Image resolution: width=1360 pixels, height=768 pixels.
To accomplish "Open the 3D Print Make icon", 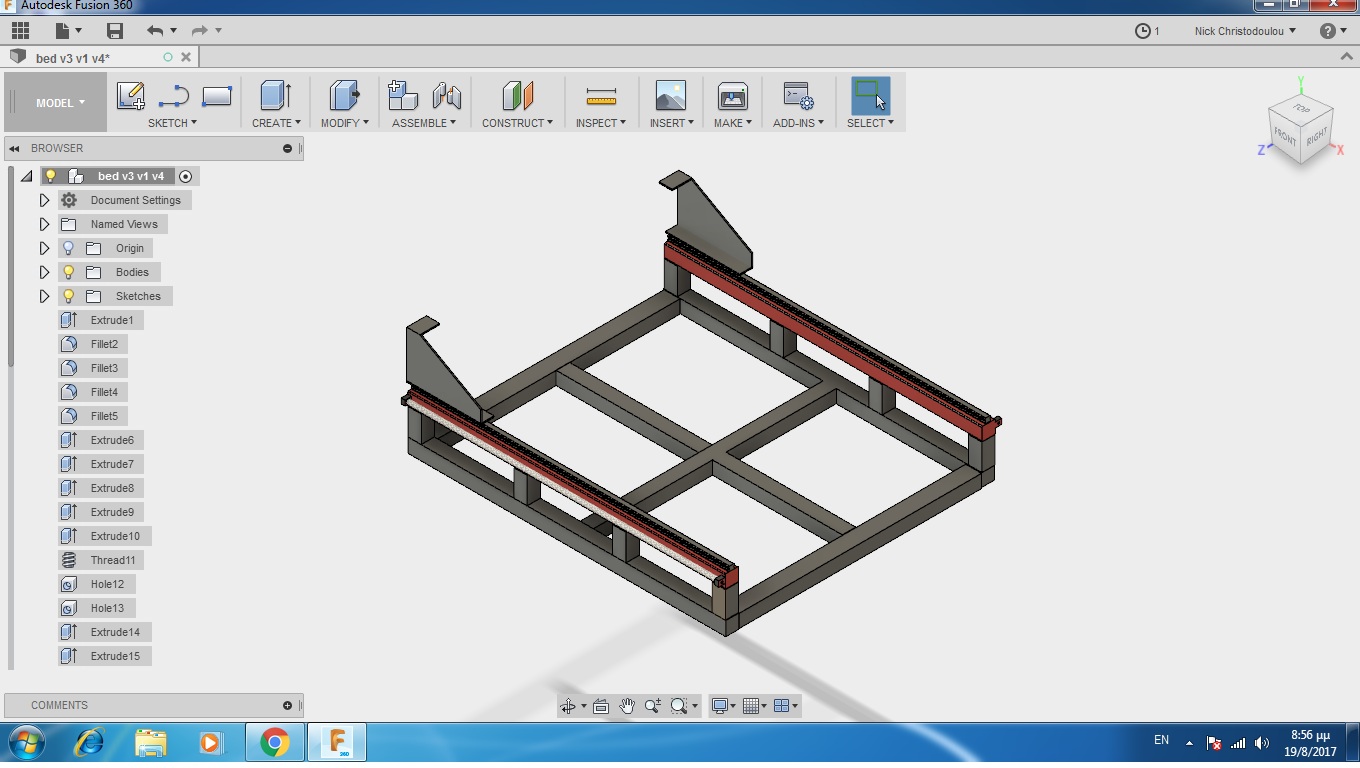I will pos(733,97).
